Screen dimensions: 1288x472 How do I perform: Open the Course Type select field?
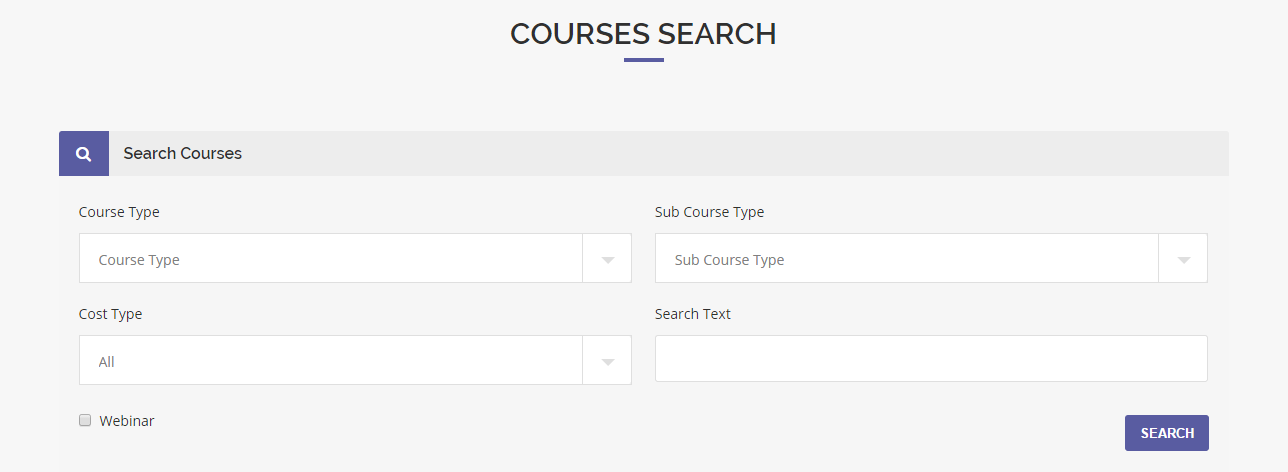[355, 259]
